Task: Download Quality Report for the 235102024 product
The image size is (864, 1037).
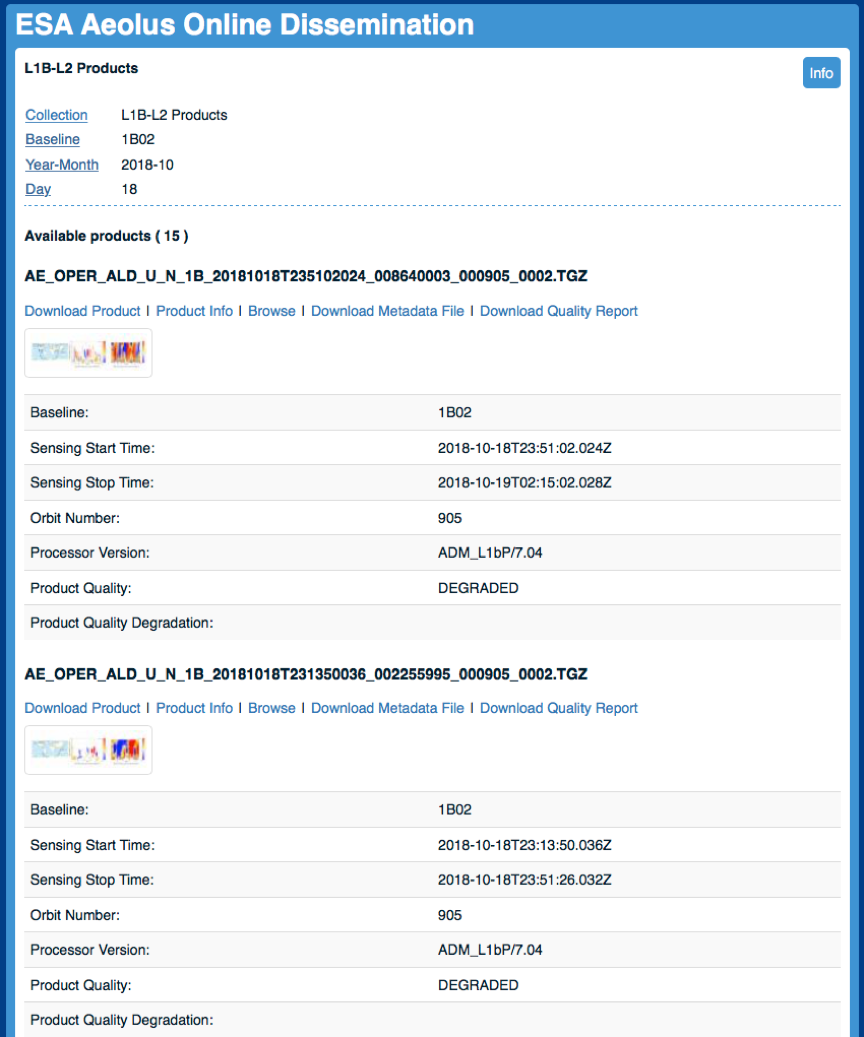Action: tap(559, 311)
